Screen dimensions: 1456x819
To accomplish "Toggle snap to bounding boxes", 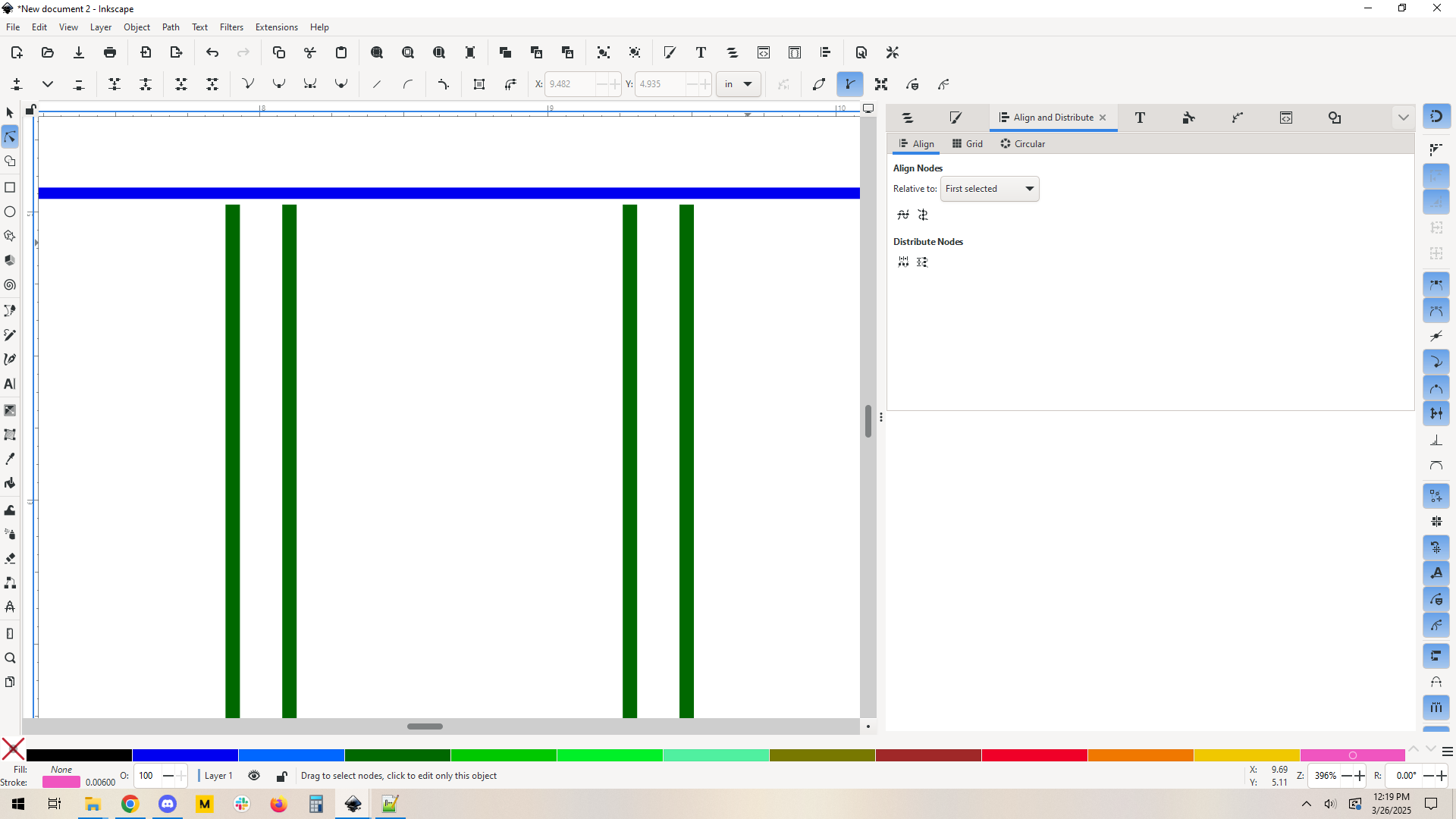I will 1436,150.
